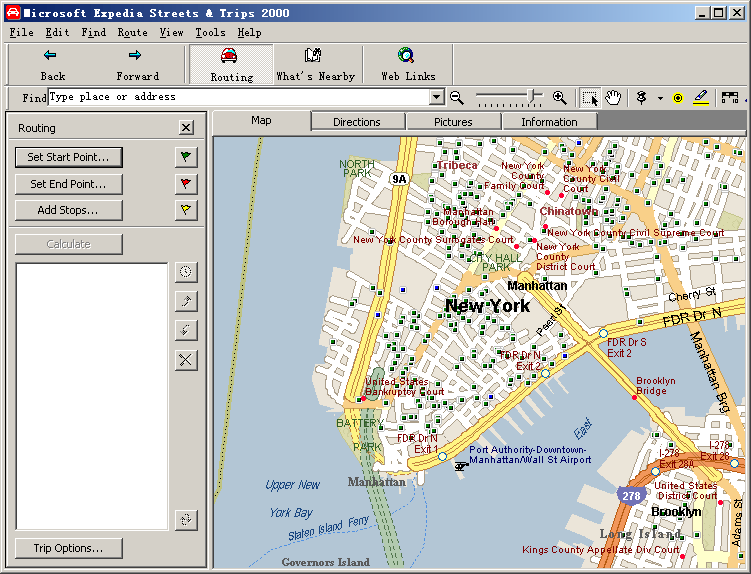
Task: Open Web Links from the toolbar
Action: point(408,65)
